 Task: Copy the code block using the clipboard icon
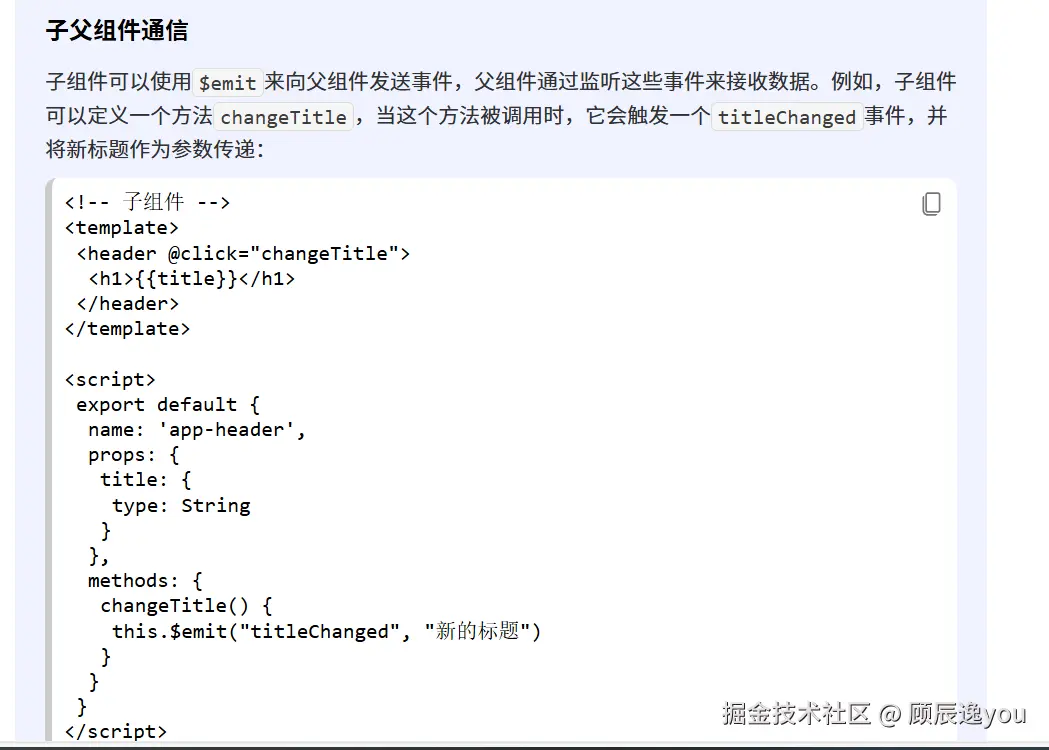(931, 203)
